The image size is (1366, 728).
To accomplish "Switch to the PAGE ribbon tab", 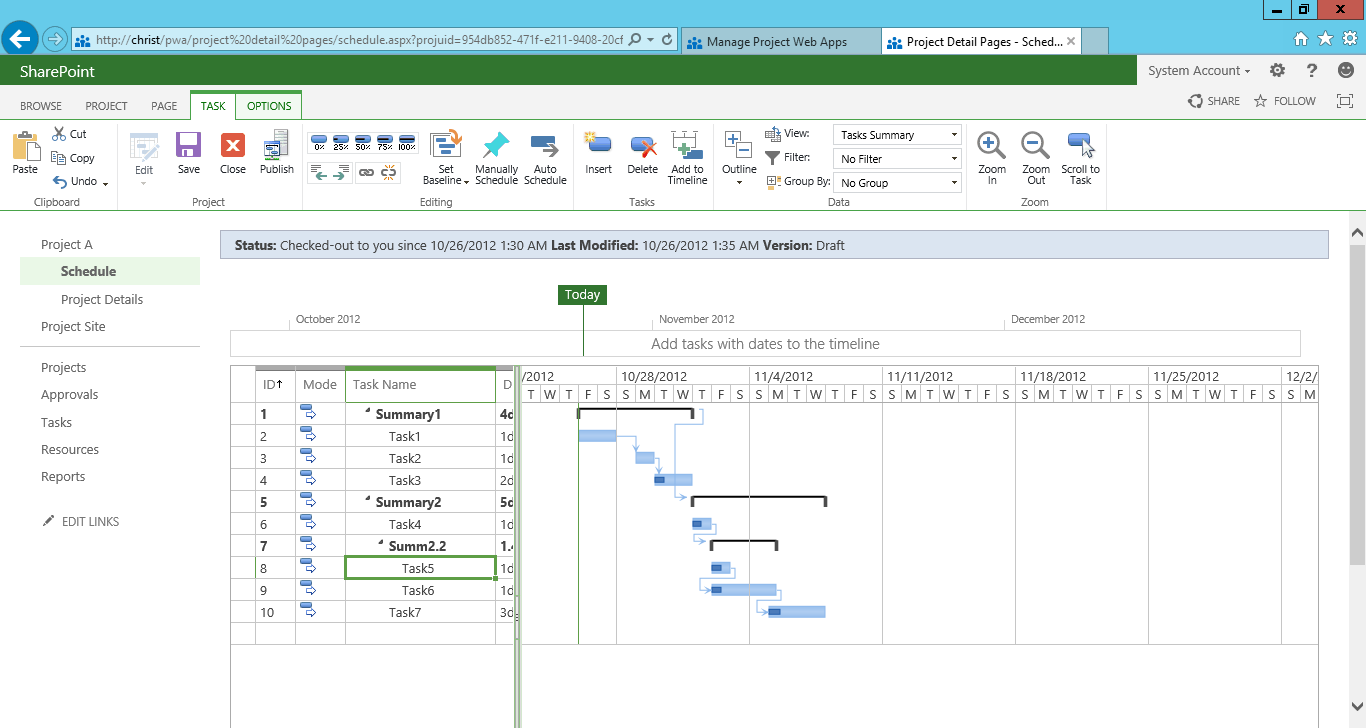I will (x=164, y=106).
